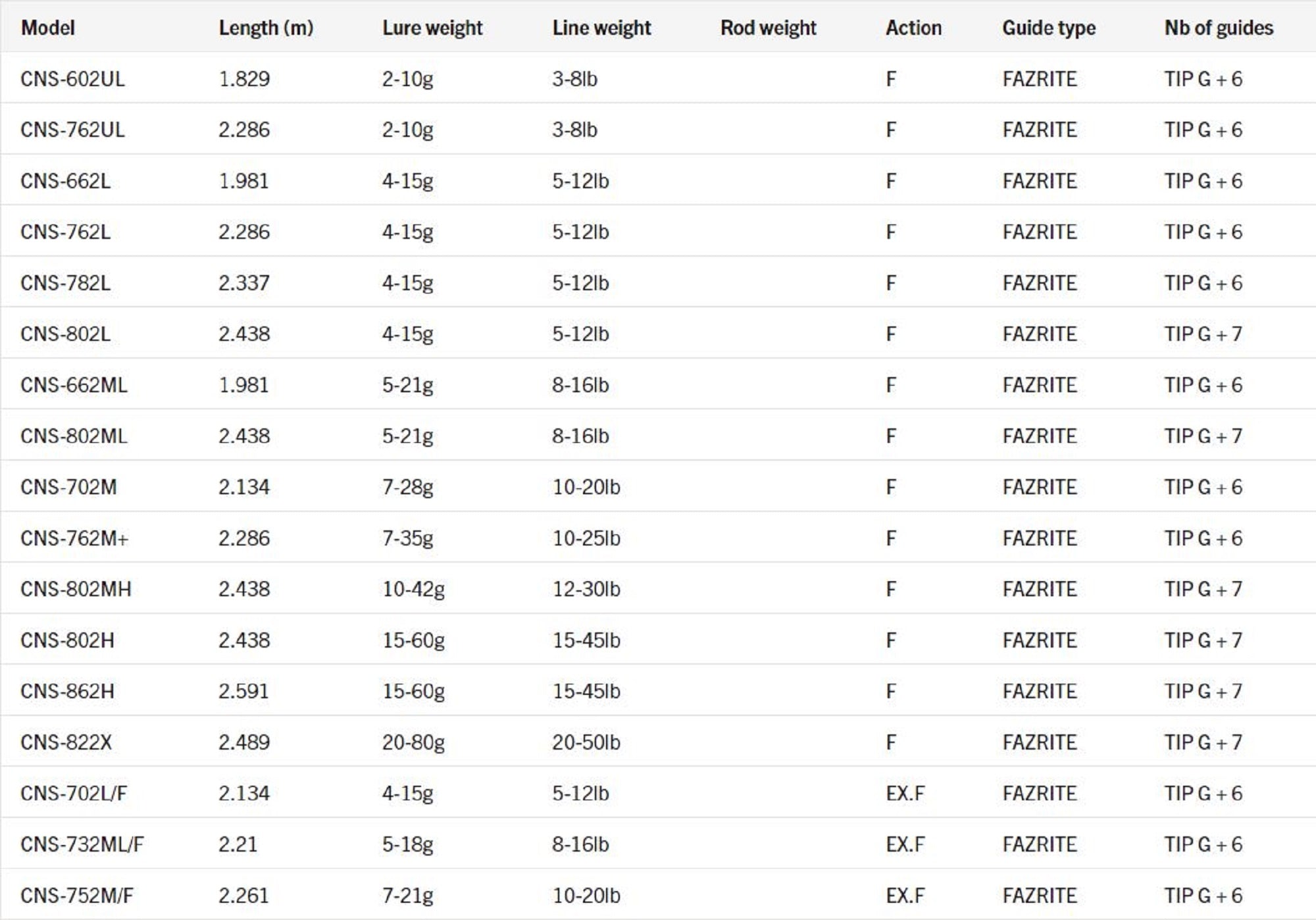The height and width of the screenshot is (920, 1316).
Task: Click the 12-30lb line weight cell
Action: [586, 589]
